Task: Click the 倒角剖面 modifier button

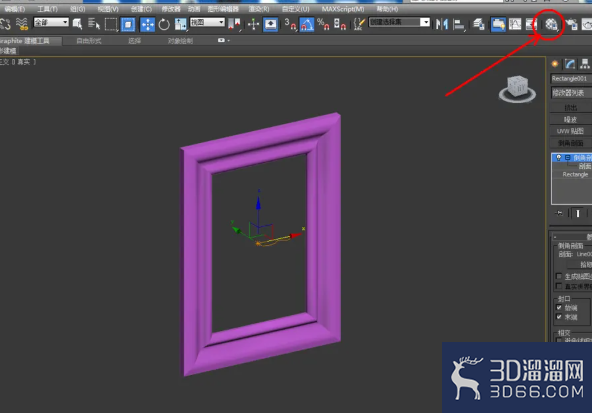Action: click(570, 143)
